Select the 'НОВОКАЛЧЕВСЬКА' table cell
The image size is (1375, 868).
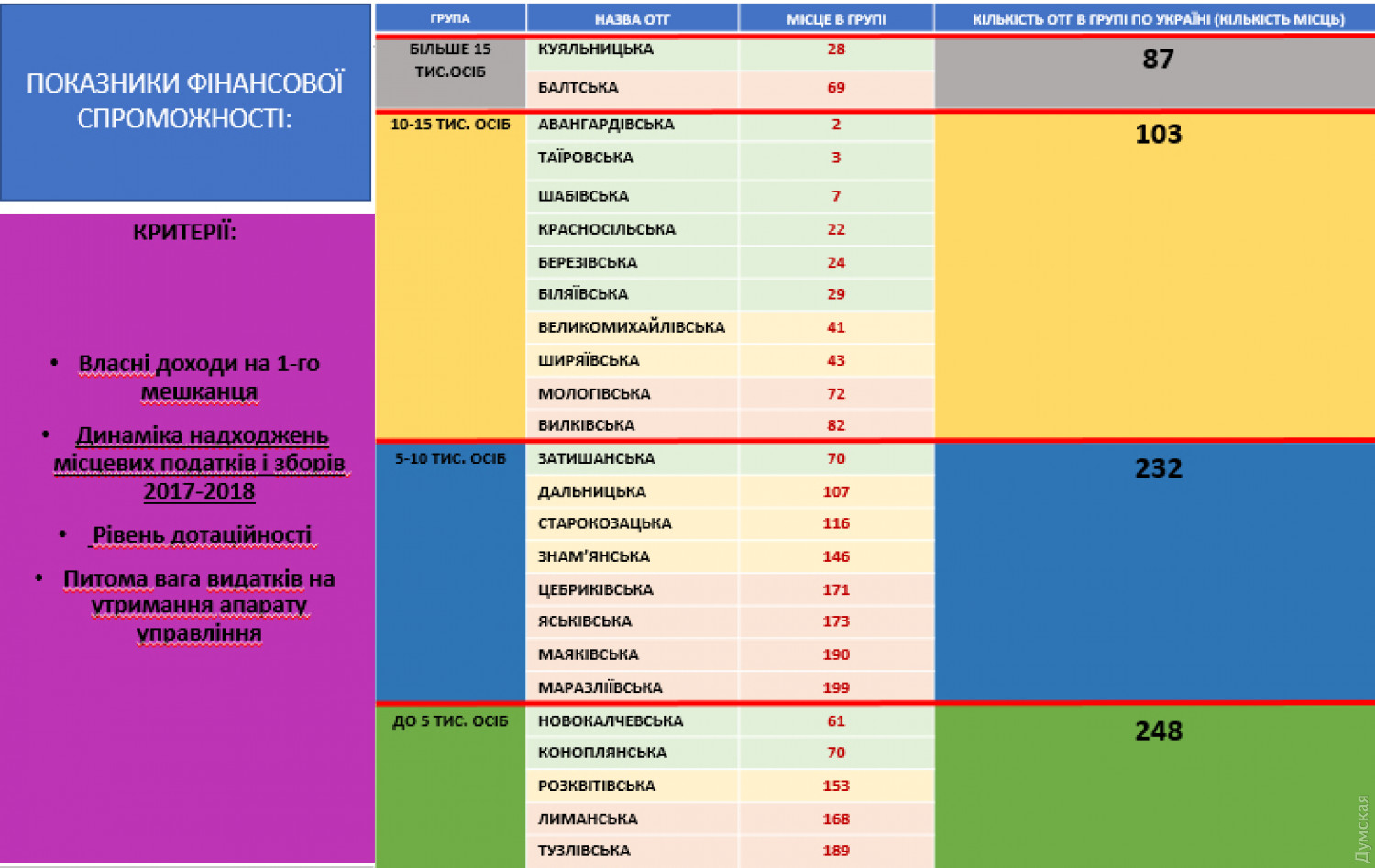(610, 720)
